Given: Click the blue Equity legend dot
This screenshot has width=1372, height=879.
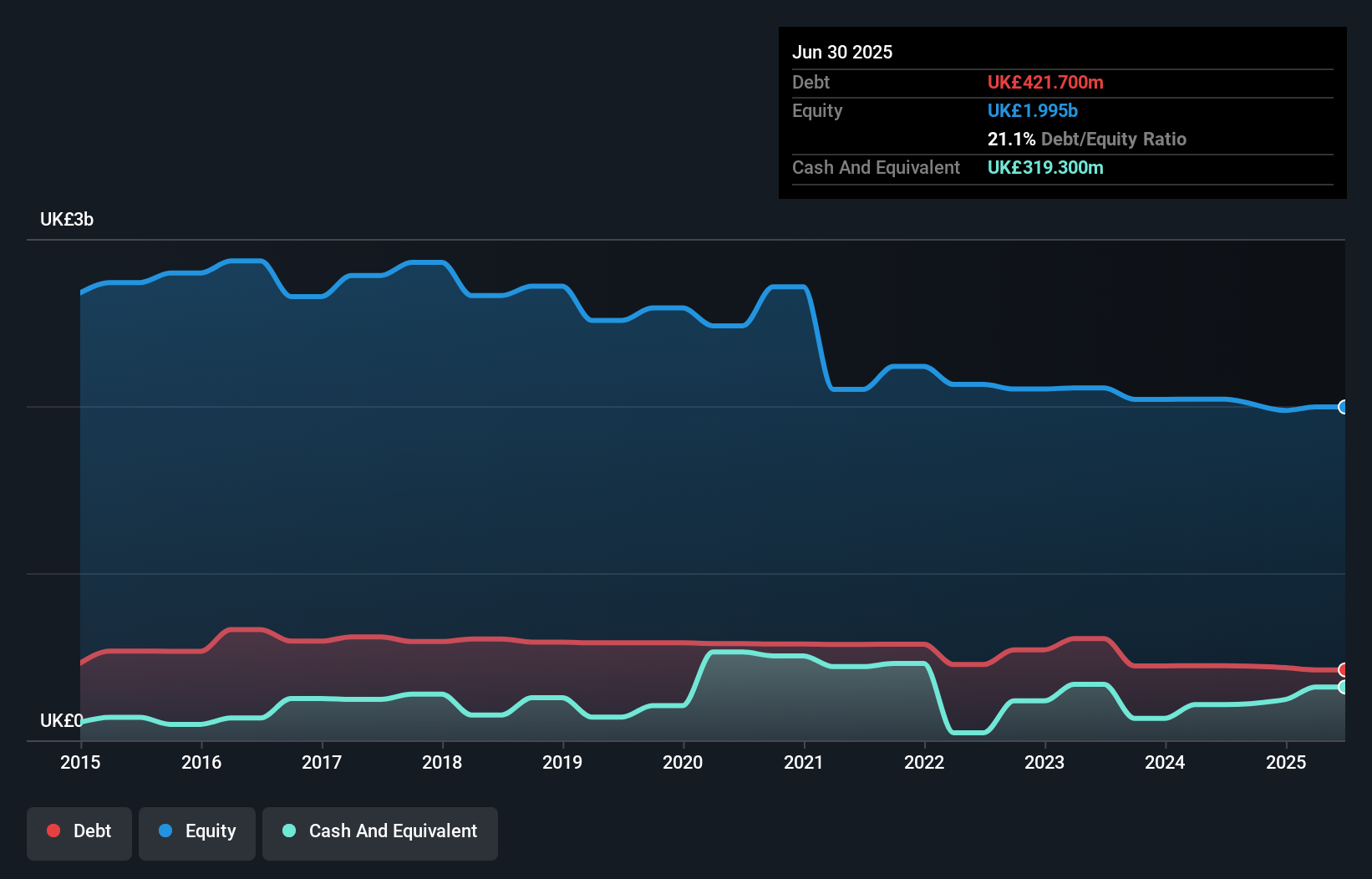Looking at the screenshot, I should pyautogui.click(x=166, y=831).
